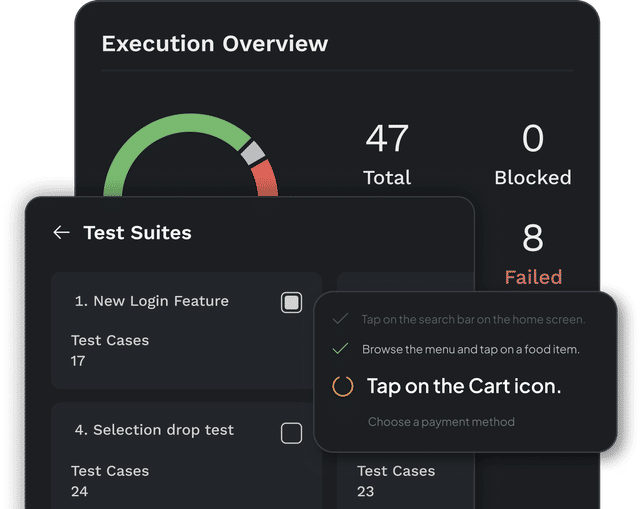The width and height of the screenshot is (640, 509).
Task: Check the Selection drop test checkbox
Action: click(291, 432)
